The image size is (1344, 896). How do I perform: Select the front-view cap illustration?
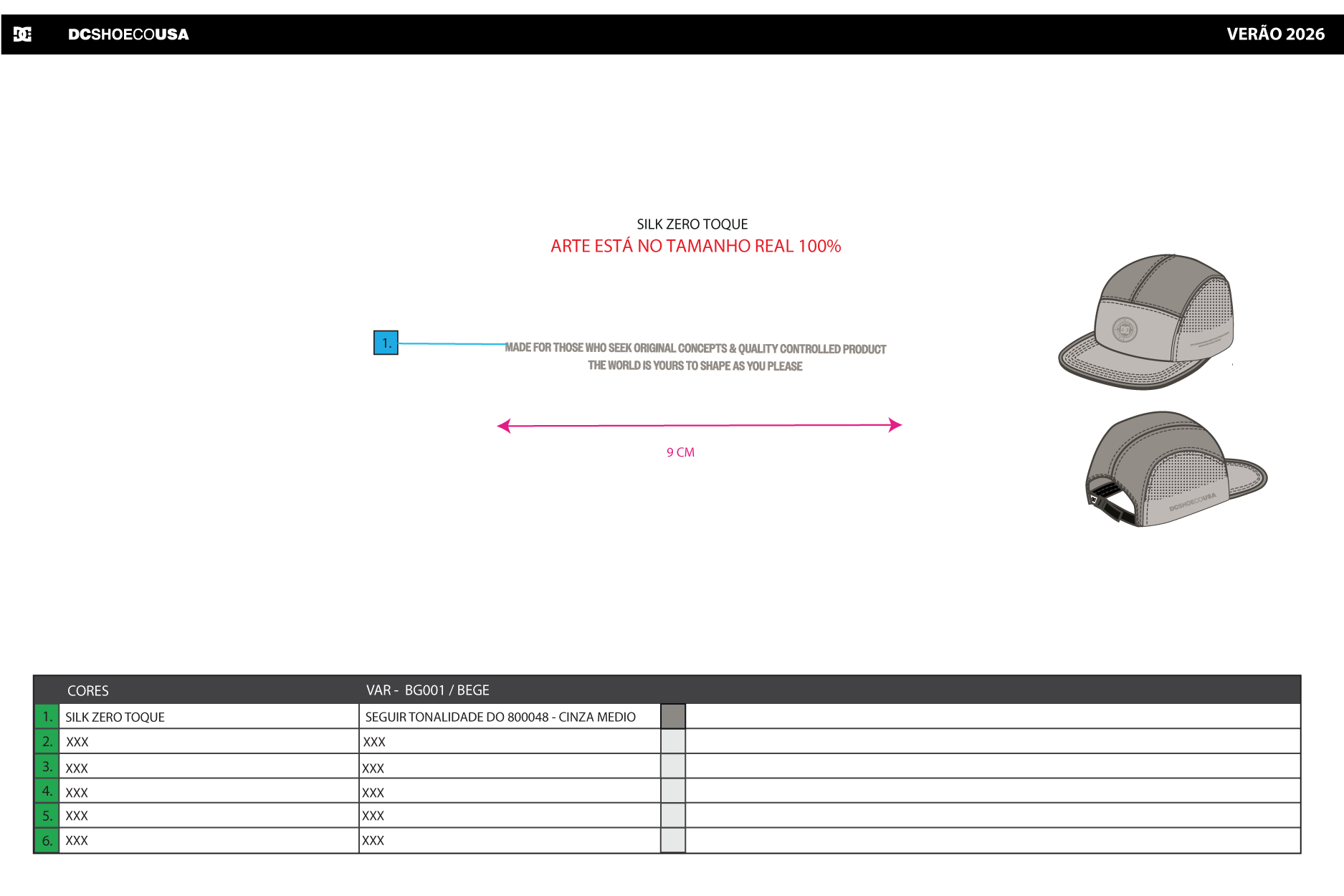(1147, 322)
